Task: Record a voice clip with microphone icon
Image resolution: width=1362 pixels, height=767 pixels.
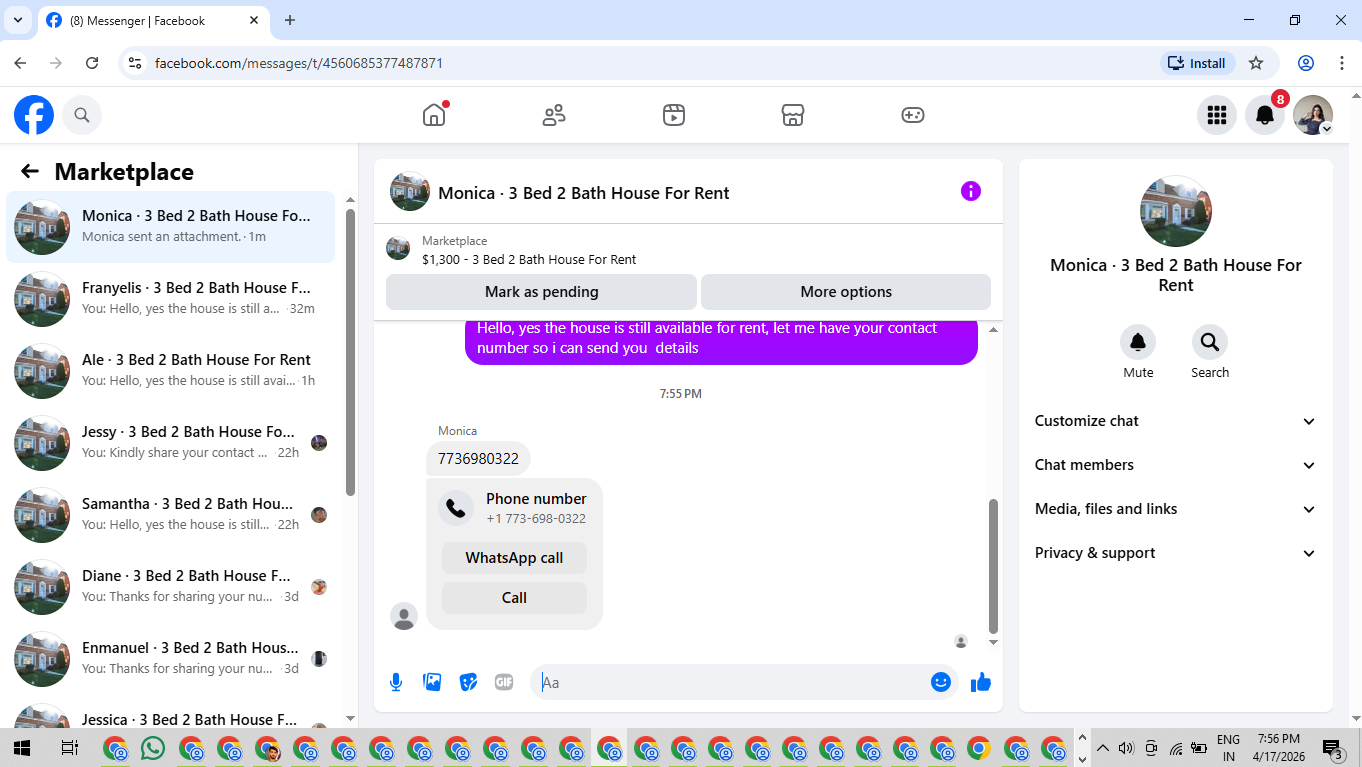Action: click(396, 682)
